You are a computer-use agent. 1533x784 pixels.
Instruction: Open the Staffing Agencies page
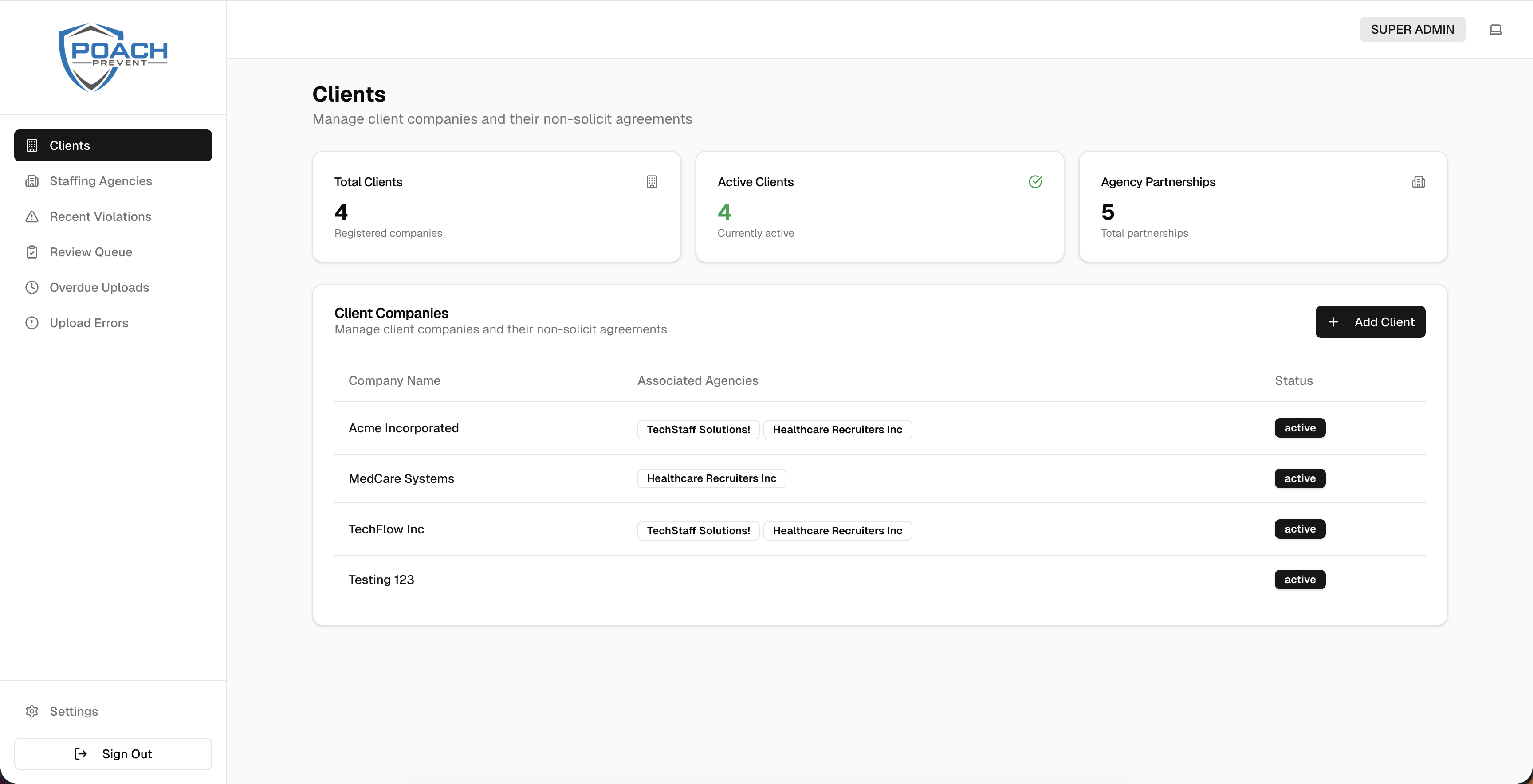tap(101, 181)
